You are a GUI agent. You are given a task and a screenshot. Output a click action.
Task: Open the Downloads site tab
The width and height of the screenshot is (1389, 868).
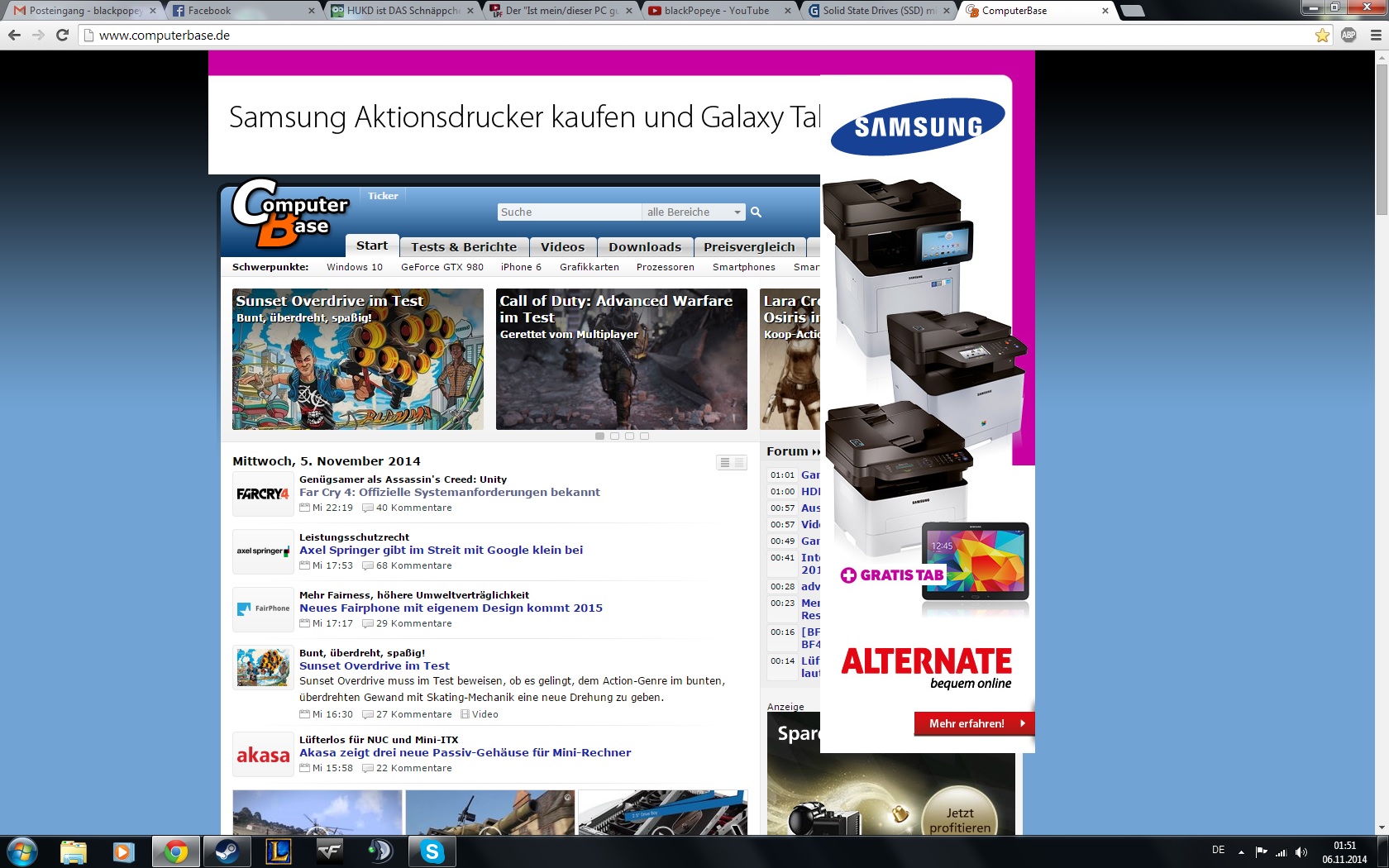pos(645,246)
